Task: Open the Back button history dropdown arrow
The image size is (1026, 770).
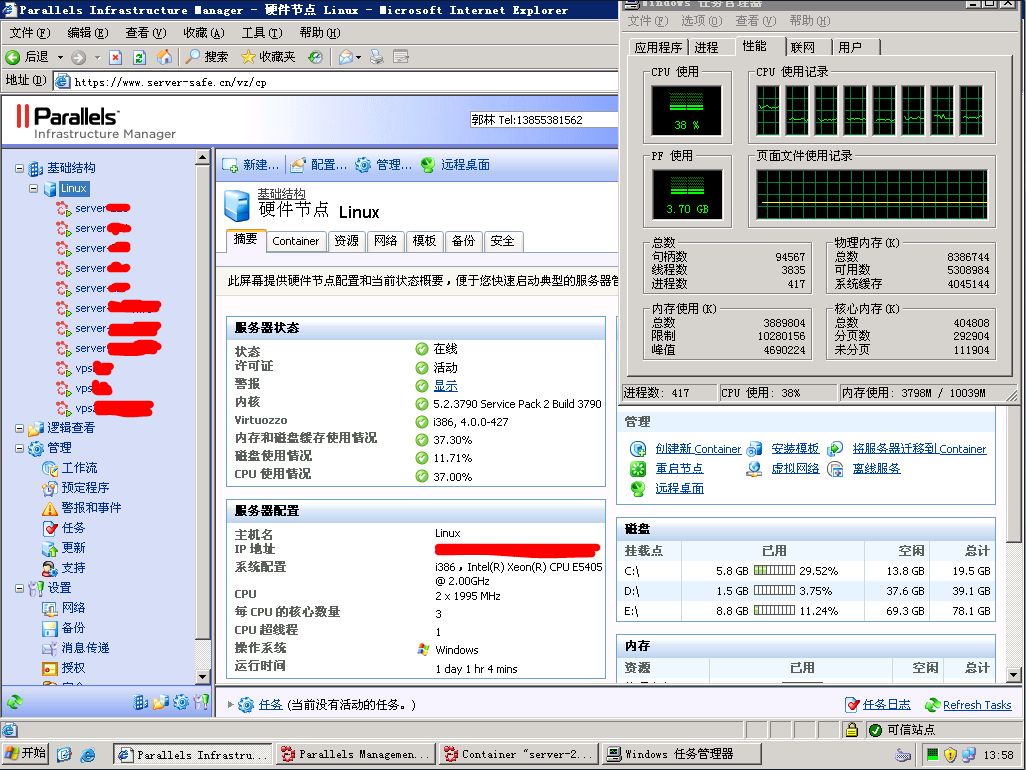Action: pyautogui.click(x=60, y=58)
